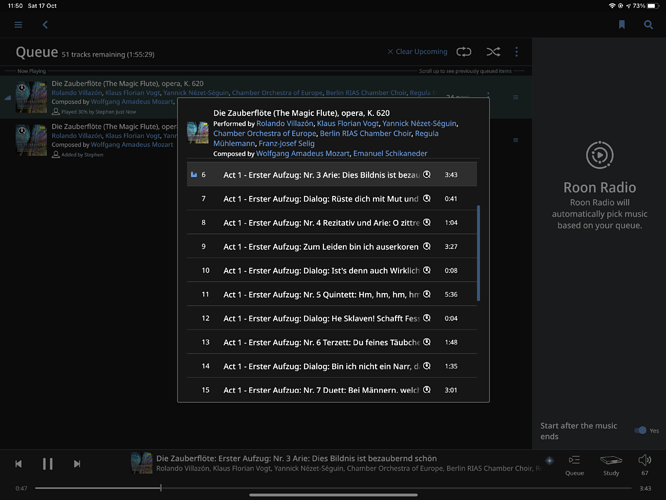Click Clear Upcoming in the queue header
Viewport: 666px width, 500px height.
point(418,51)
